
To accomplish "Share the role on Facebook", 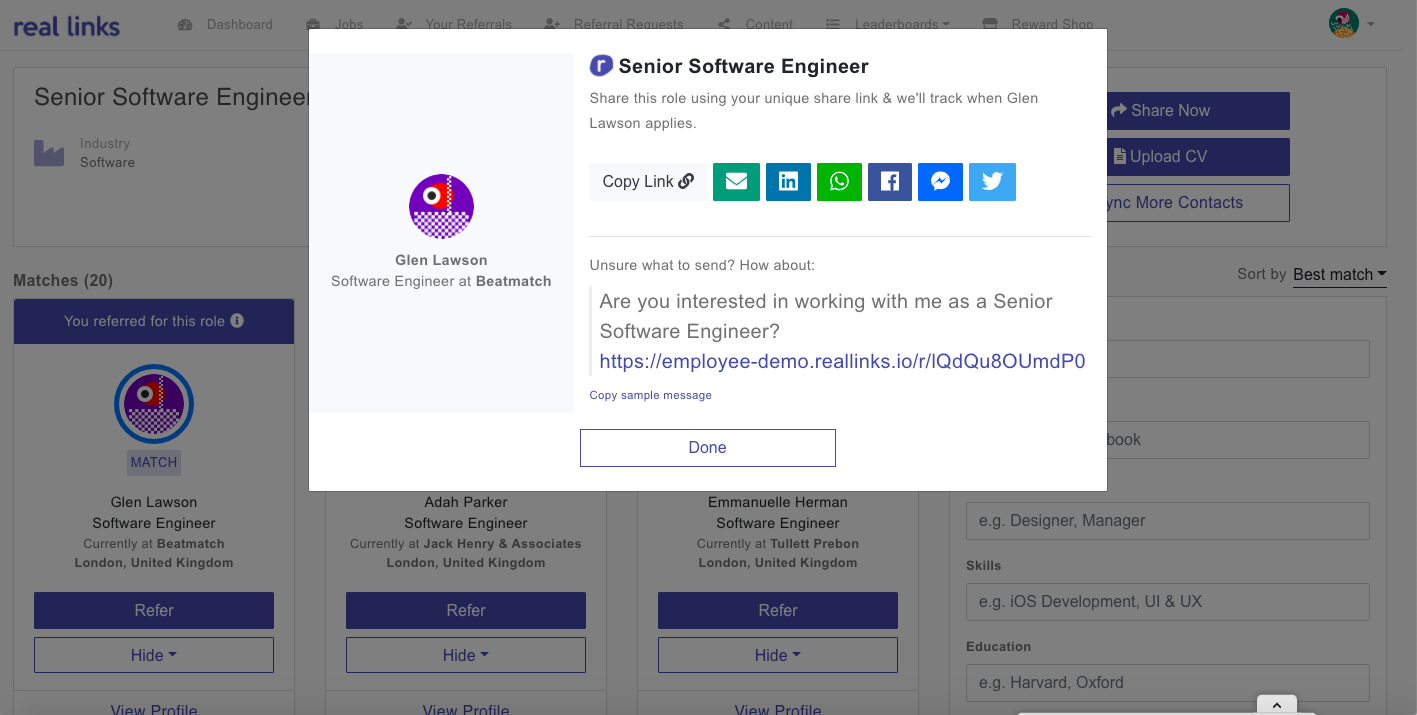I will tap(890, 182).
